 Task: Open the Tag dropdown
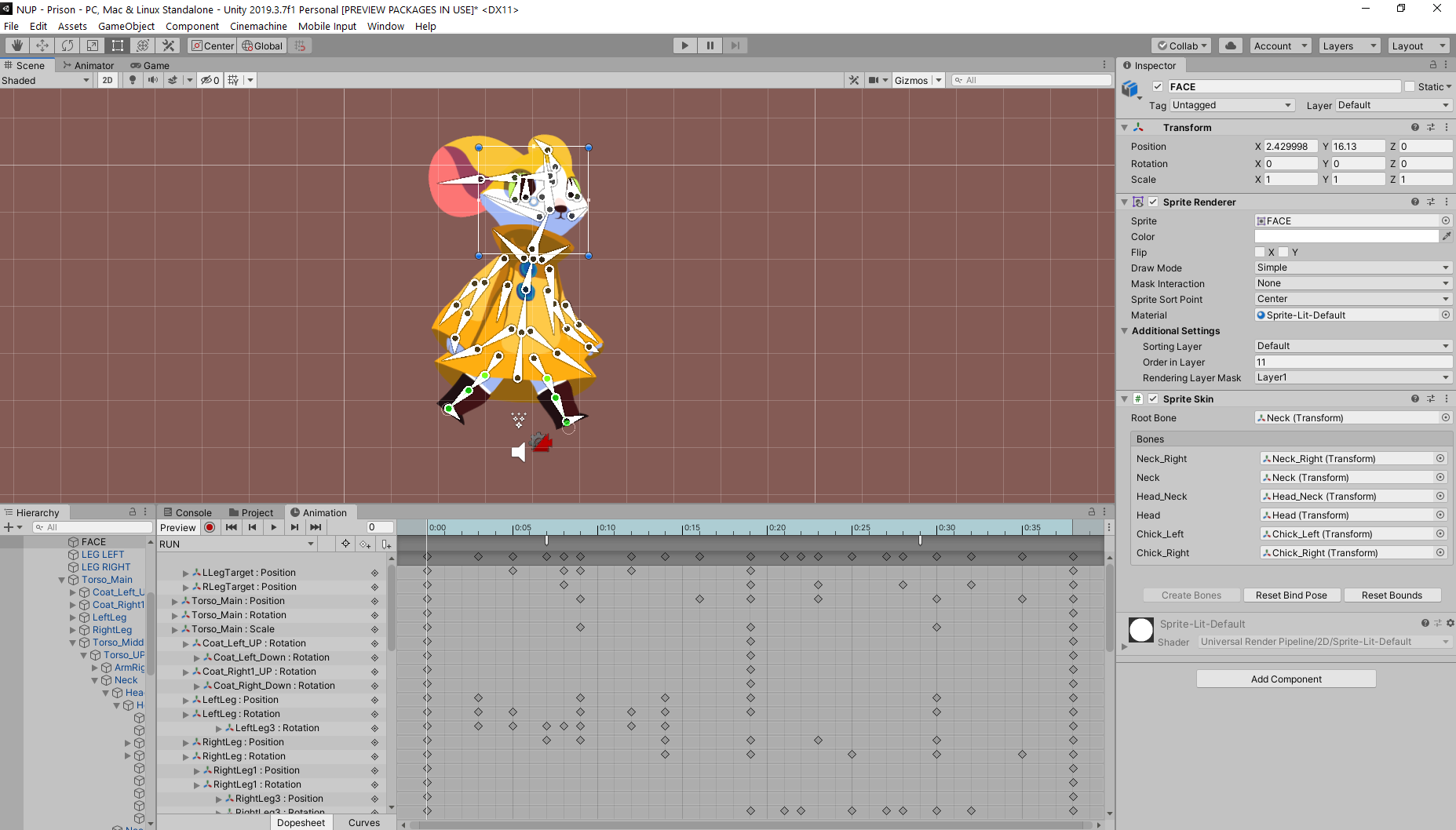1232,105
